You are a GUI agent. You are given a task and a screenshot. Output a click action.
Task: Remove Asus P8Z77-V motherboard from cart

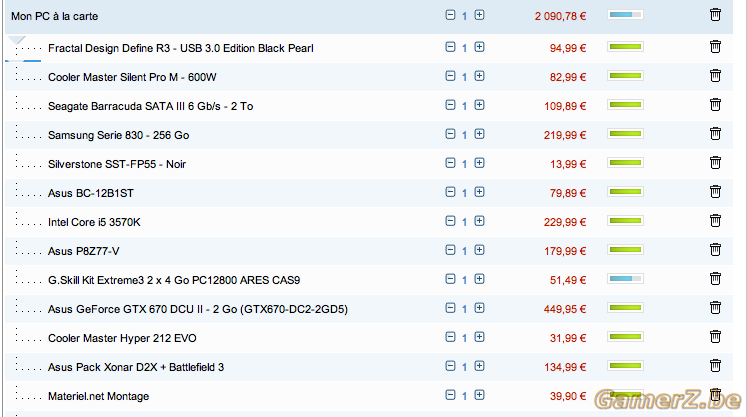(715, 250)
